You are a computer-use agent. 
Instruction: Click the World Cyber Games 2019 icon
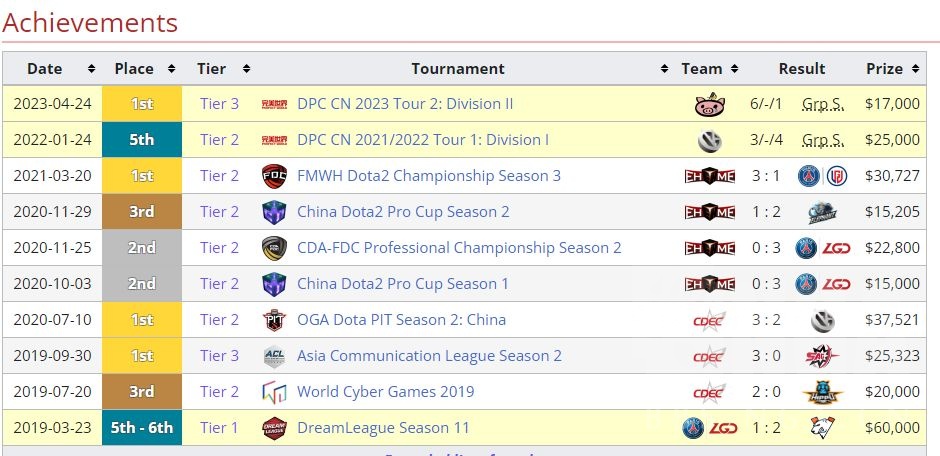pos(273,392)
